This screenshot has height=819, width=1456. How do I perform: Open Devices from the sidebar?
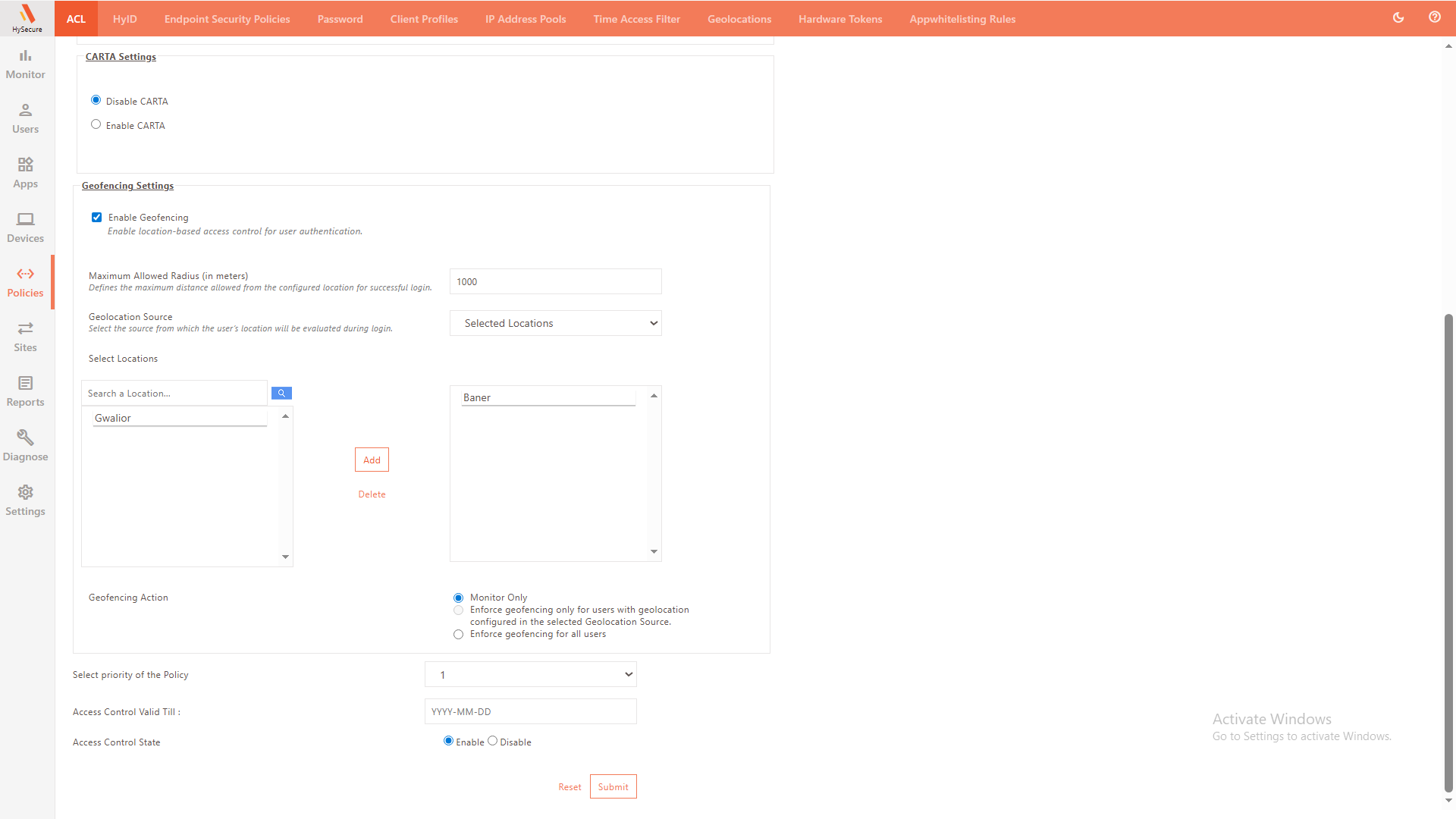25,227
